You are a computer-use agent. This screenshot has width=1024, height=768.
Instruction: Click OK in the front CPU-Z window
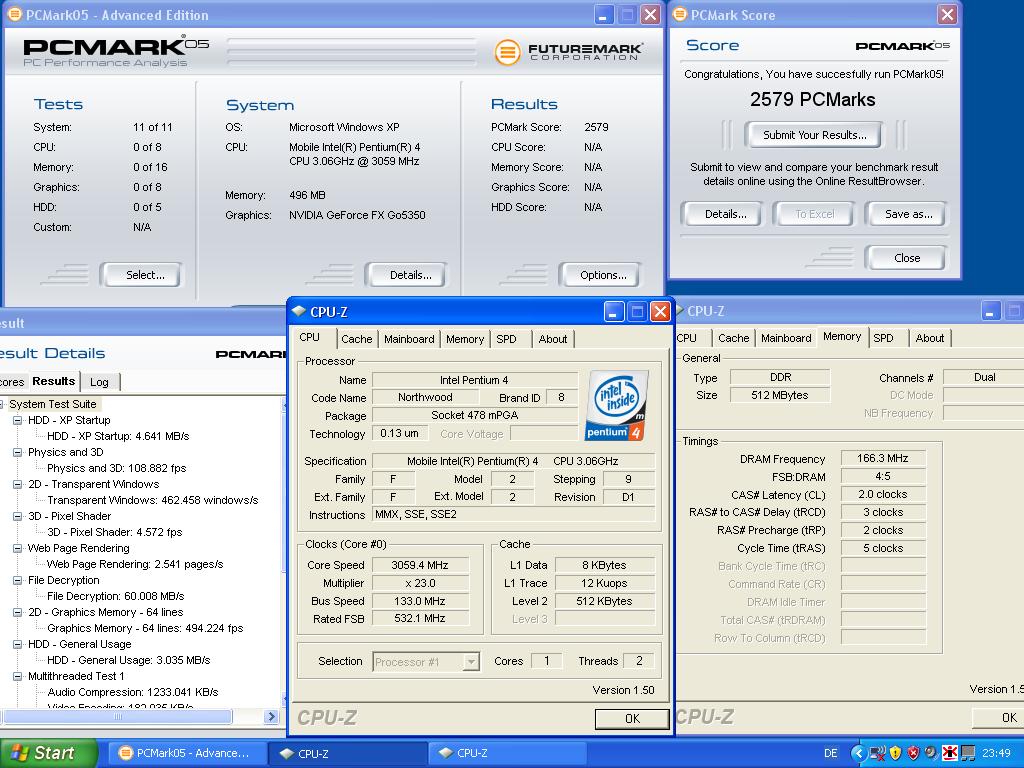(x=632, y=718)
